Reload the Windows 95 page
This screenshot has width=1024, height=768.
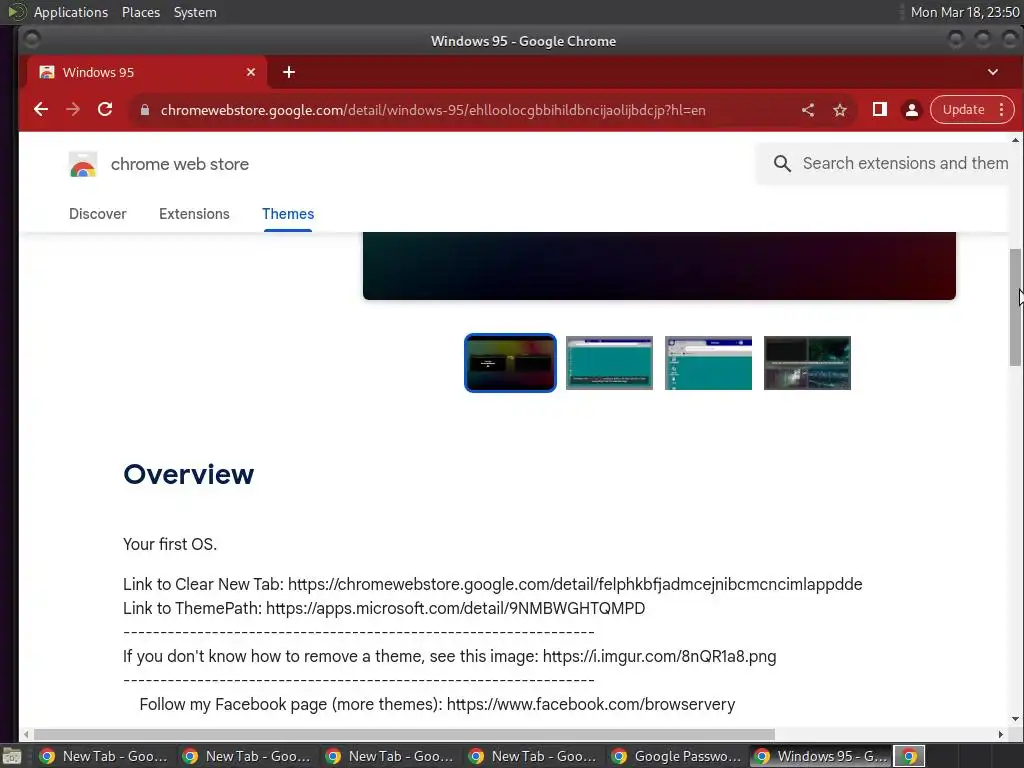point(105,110)
